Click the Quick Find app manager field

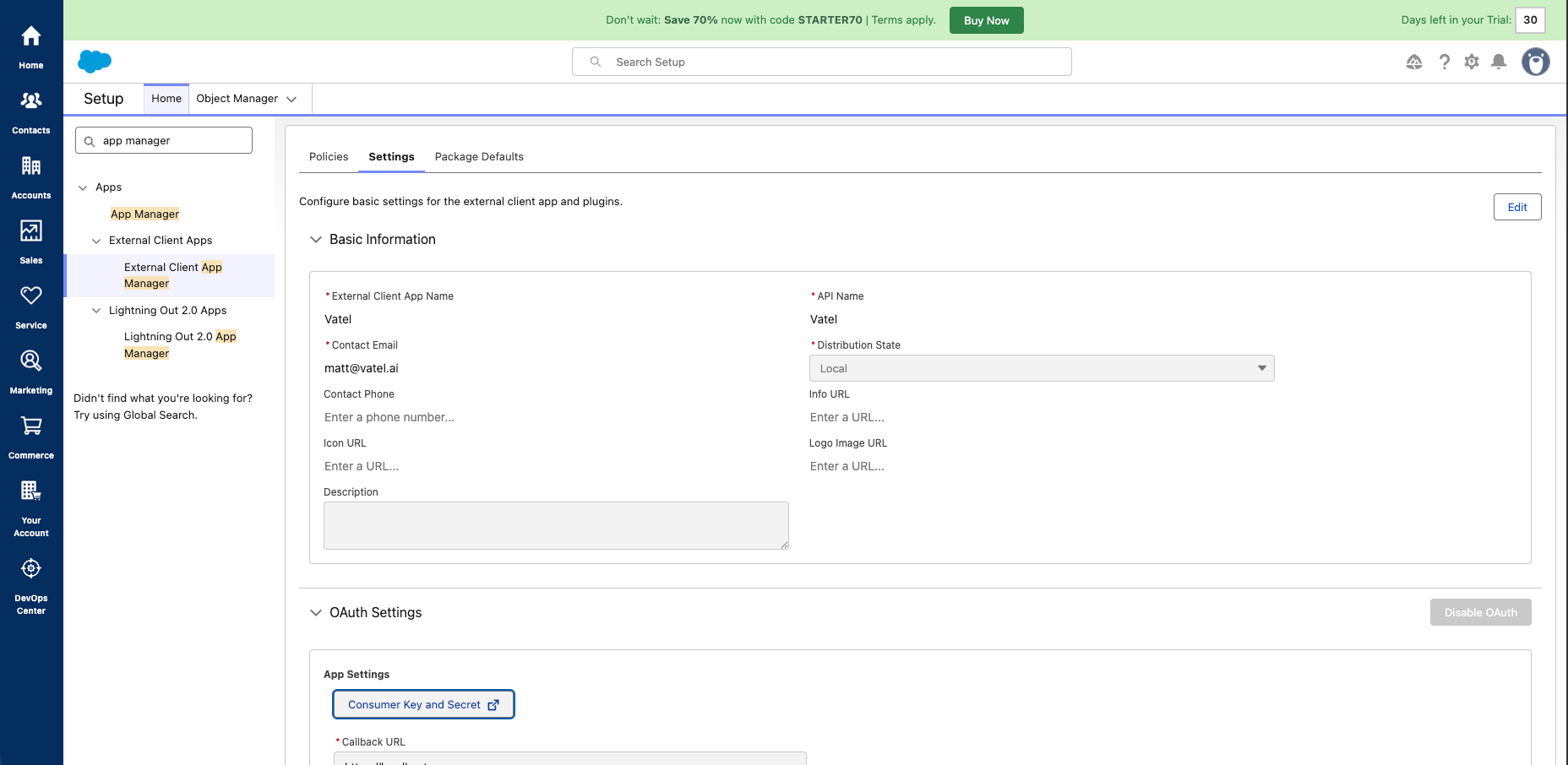pyautogui.click(x=164, y=140)
